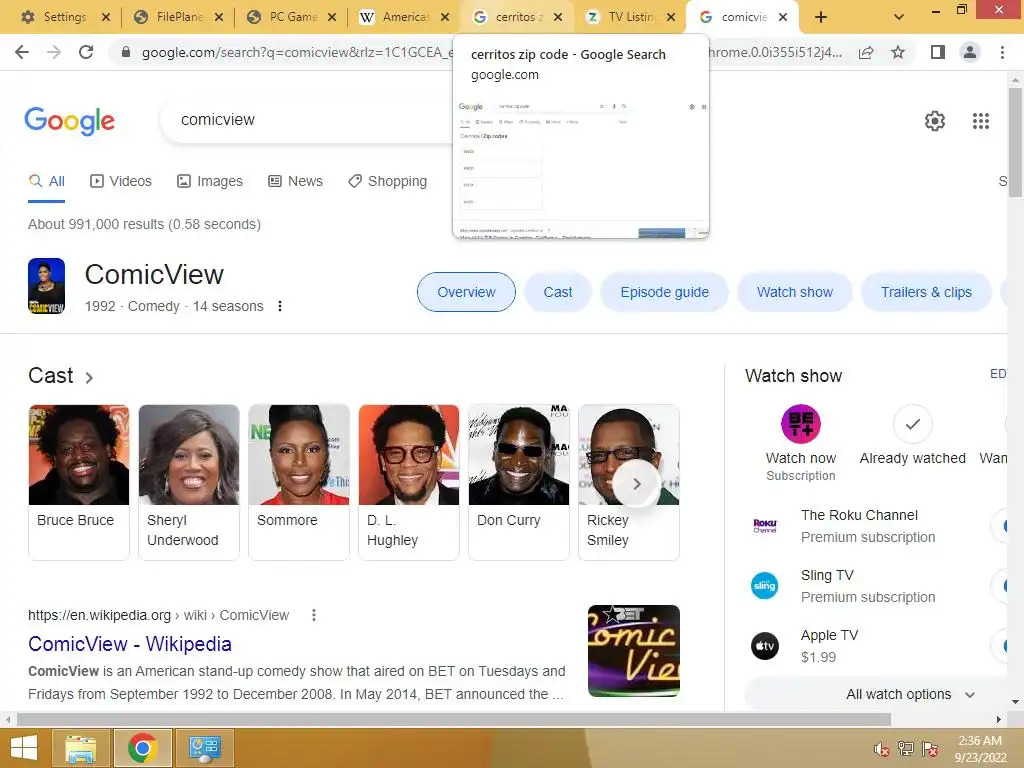Image resolution: width=1024 pixels, height=768 pixels.
Task: Click the BET ComicView logo thumbnail
Action: [x=633, y=650]
